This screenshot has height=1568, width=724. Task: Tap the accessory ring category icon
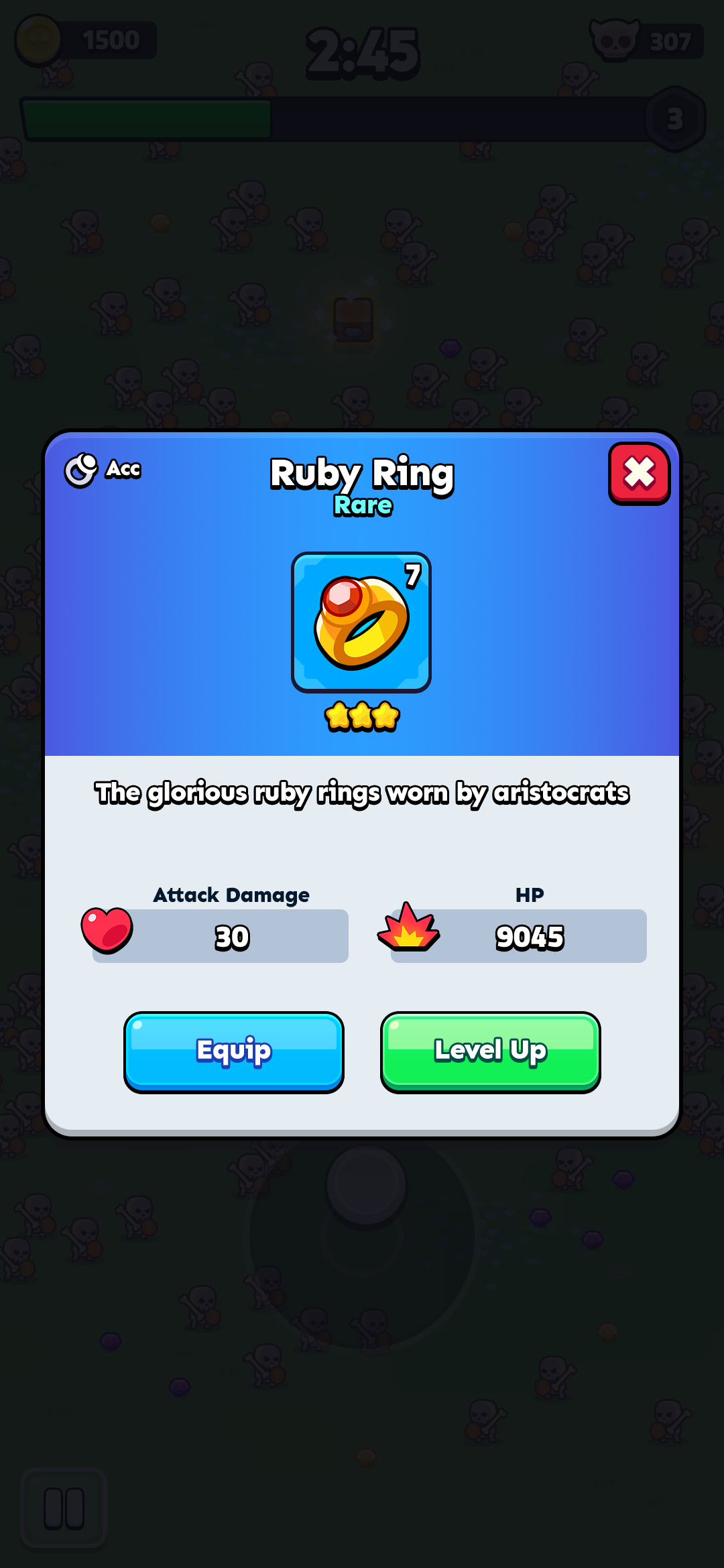pyautogui.click(x=81, y=470)
